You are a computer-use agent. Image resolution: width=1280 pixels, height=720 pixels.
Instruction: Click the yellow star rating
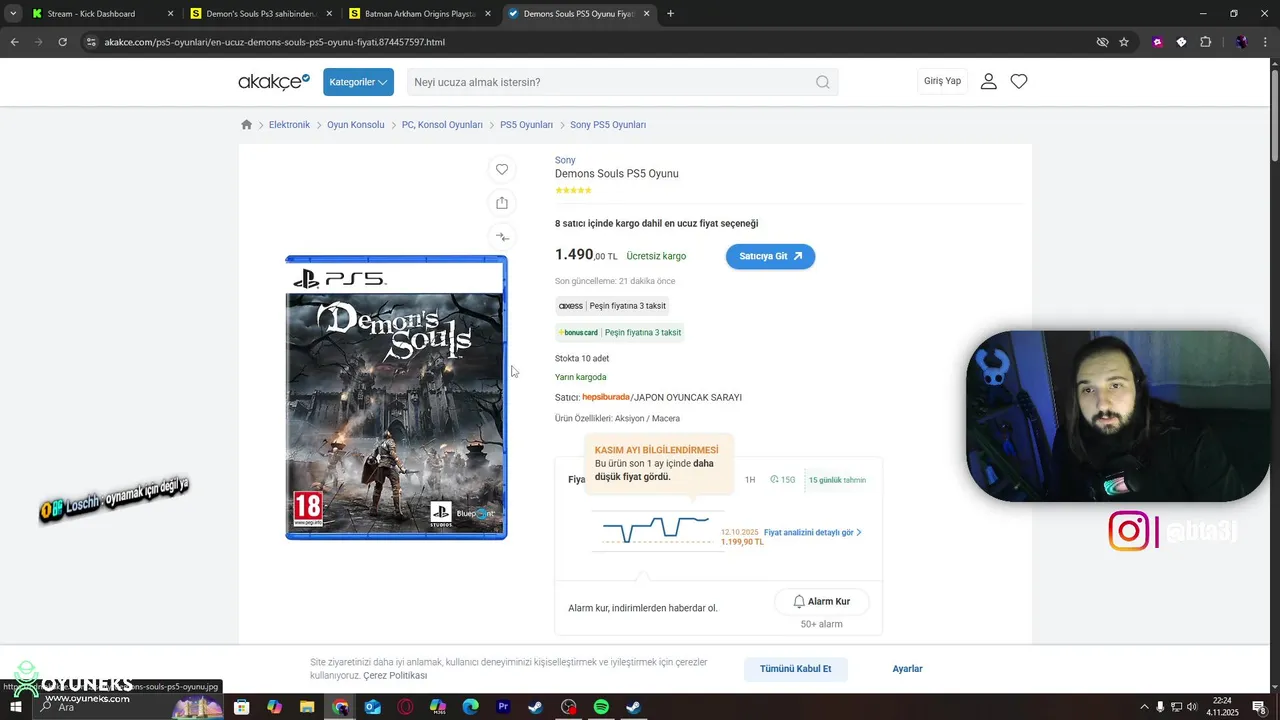pos(573,190)
